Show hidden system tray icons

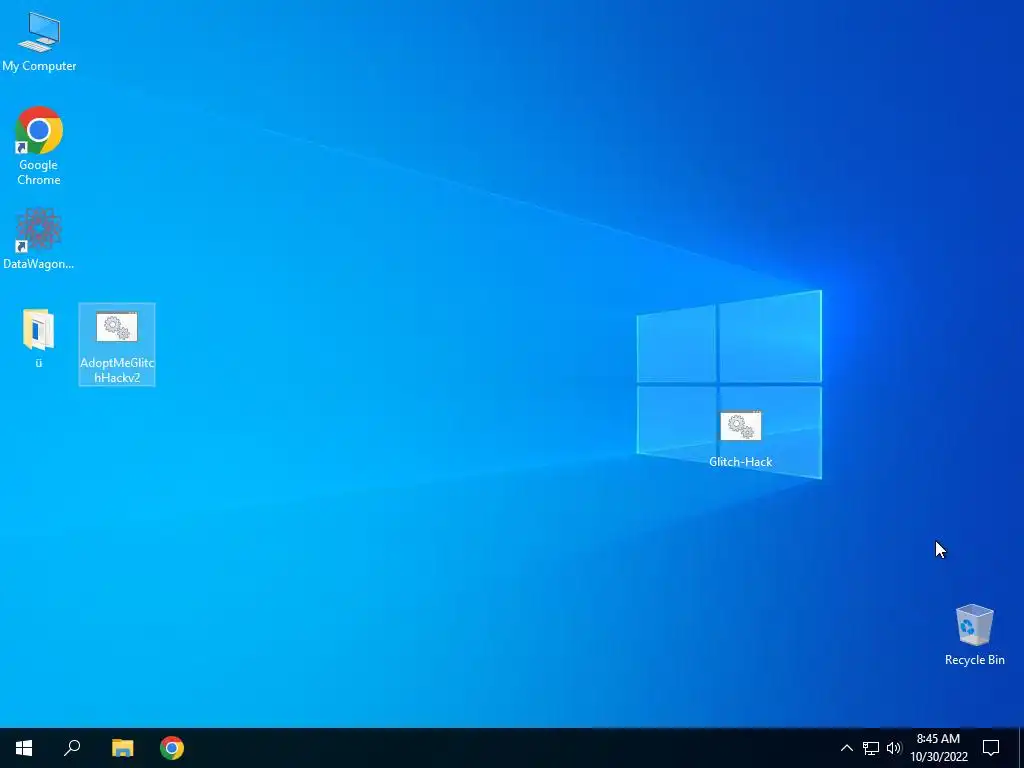[x=846, y=748]
